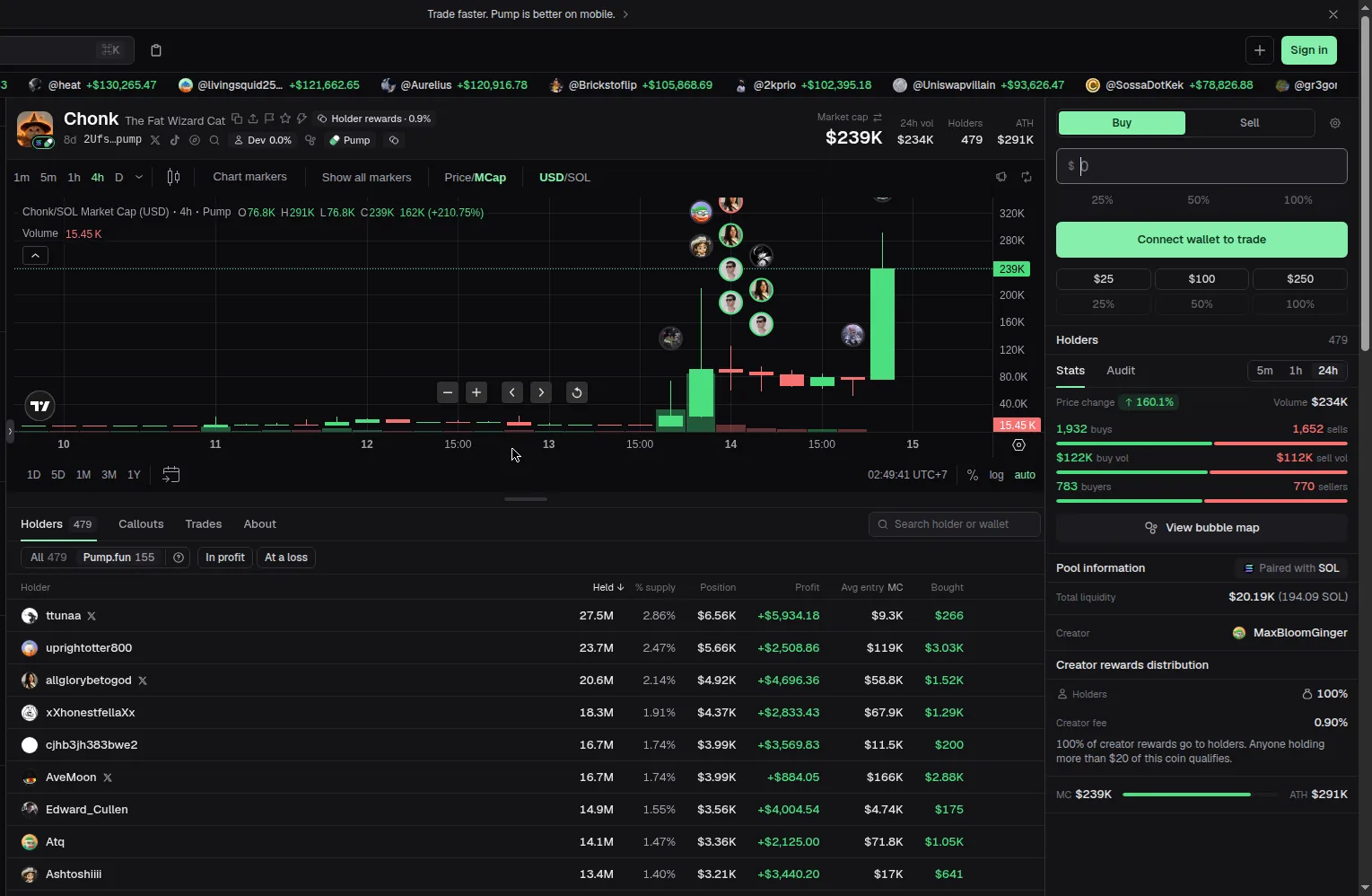Open the TikTok link icon
This screenshot has height=896, width=1372.
(175, 140)
